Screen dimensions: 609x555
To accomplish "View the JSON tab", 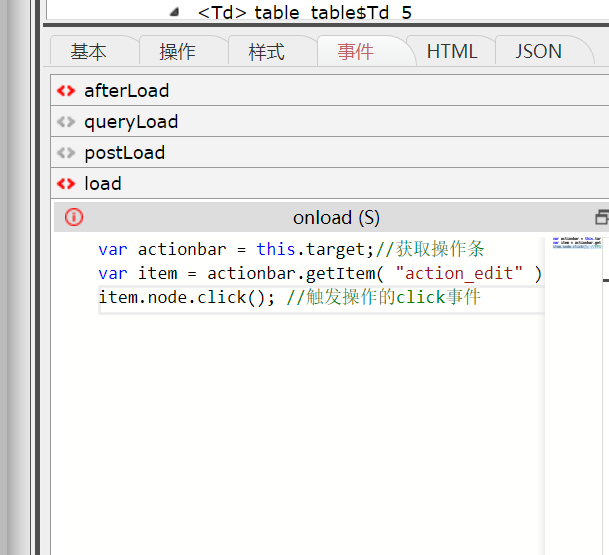I will click(539, 52).
